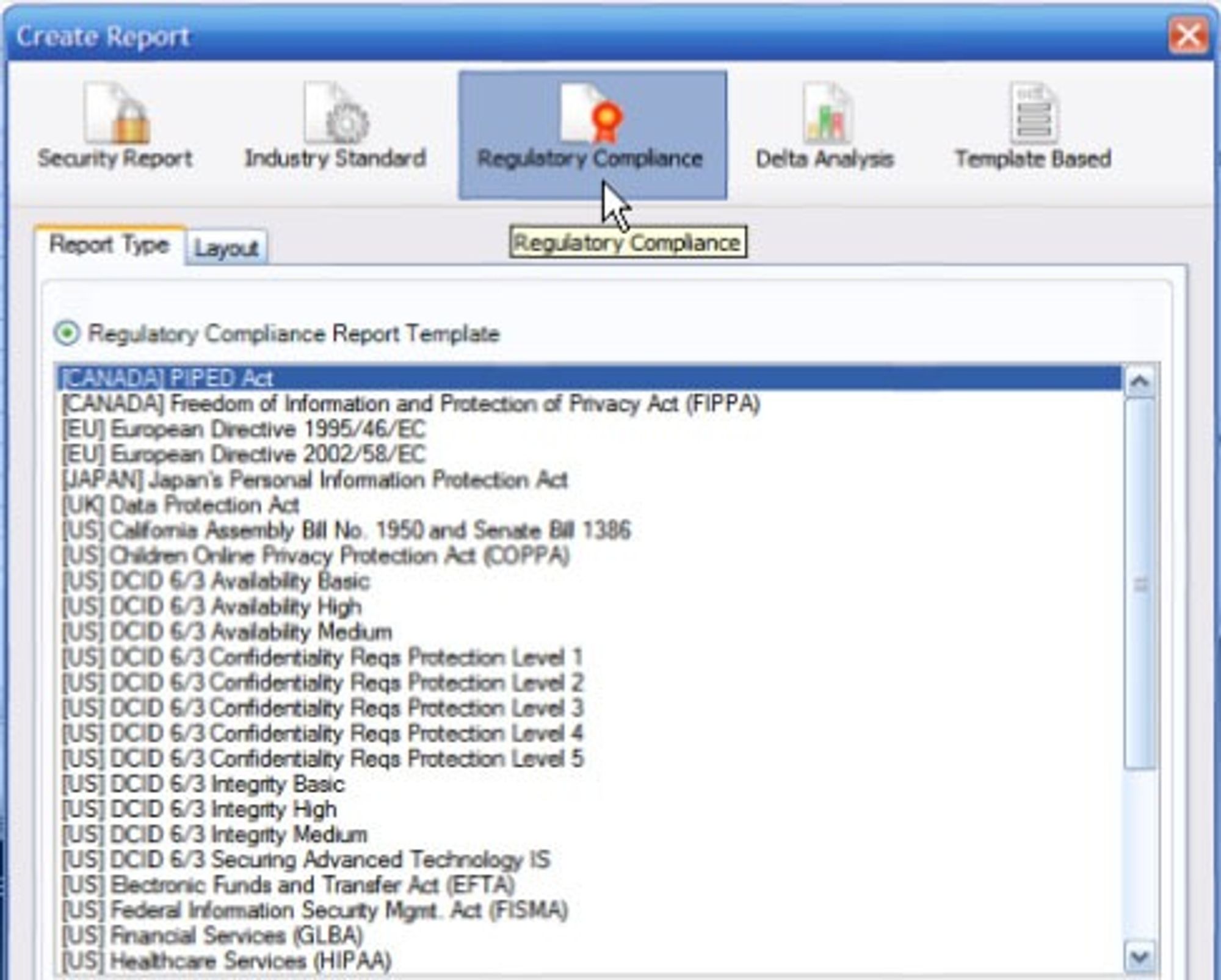Select Japan's Personal Information Protection Act
1221x980 pixels.
590,480
